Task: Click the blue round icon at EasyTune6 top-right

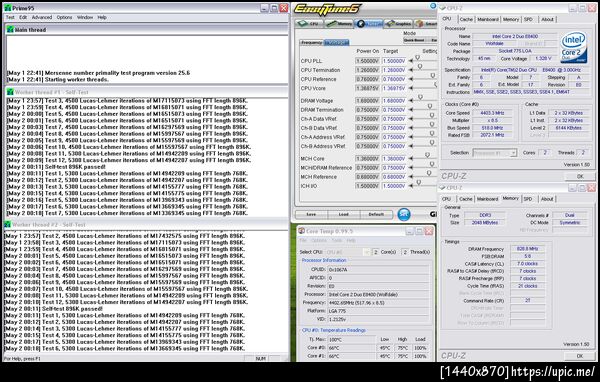Action: point(433,5)
